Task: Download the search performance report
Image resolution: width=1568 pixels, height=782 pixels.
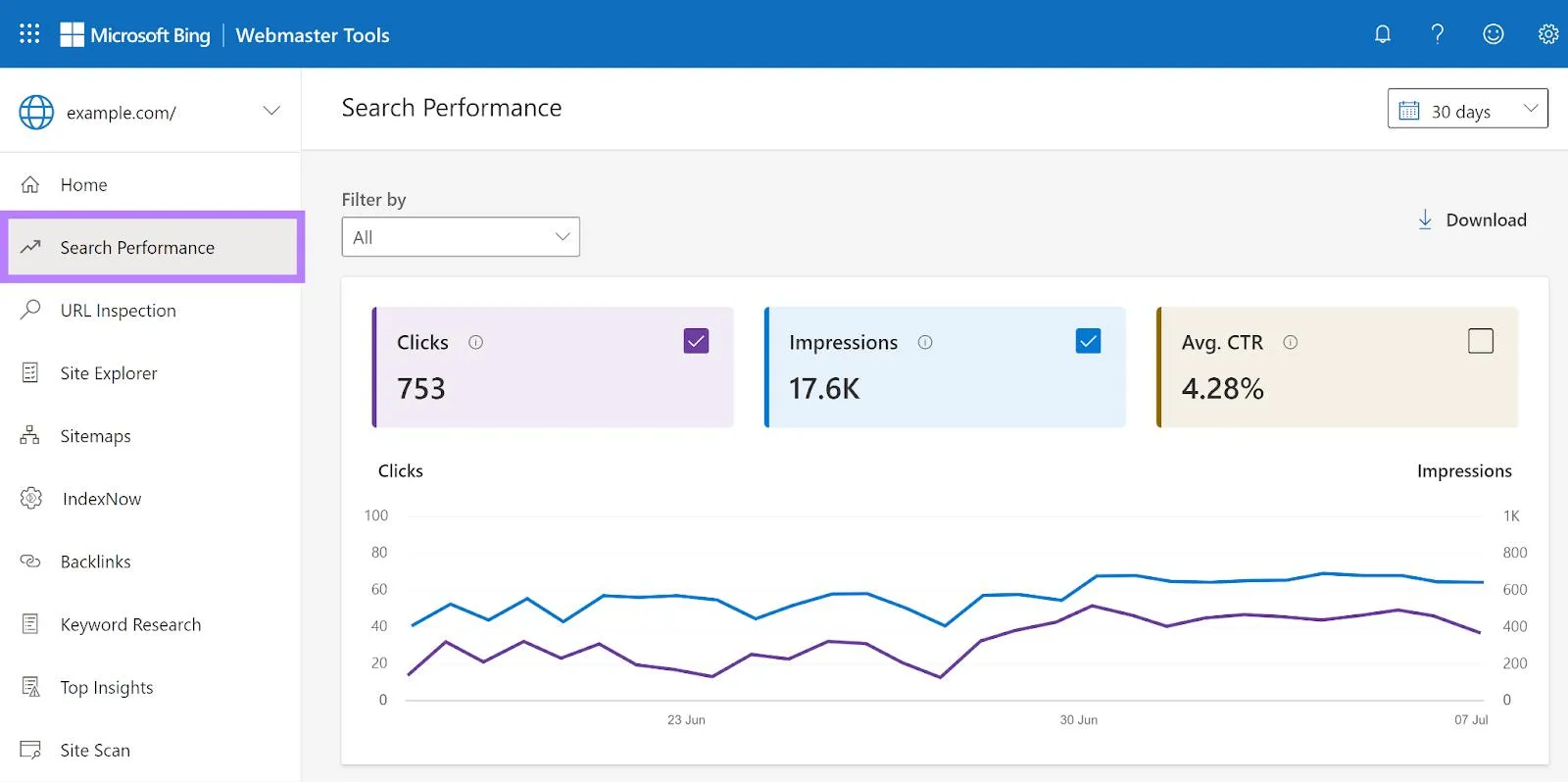Action: click(x=1471, y=220)
